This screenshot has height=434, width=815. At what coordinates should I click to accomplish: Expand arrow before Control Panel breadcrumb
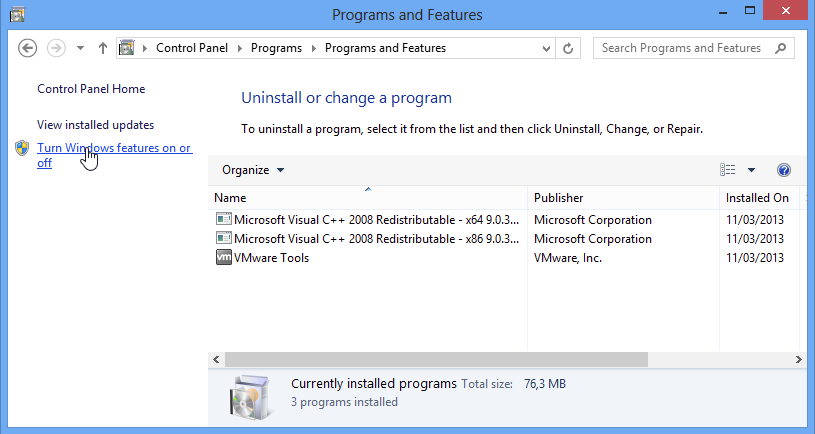145,48
